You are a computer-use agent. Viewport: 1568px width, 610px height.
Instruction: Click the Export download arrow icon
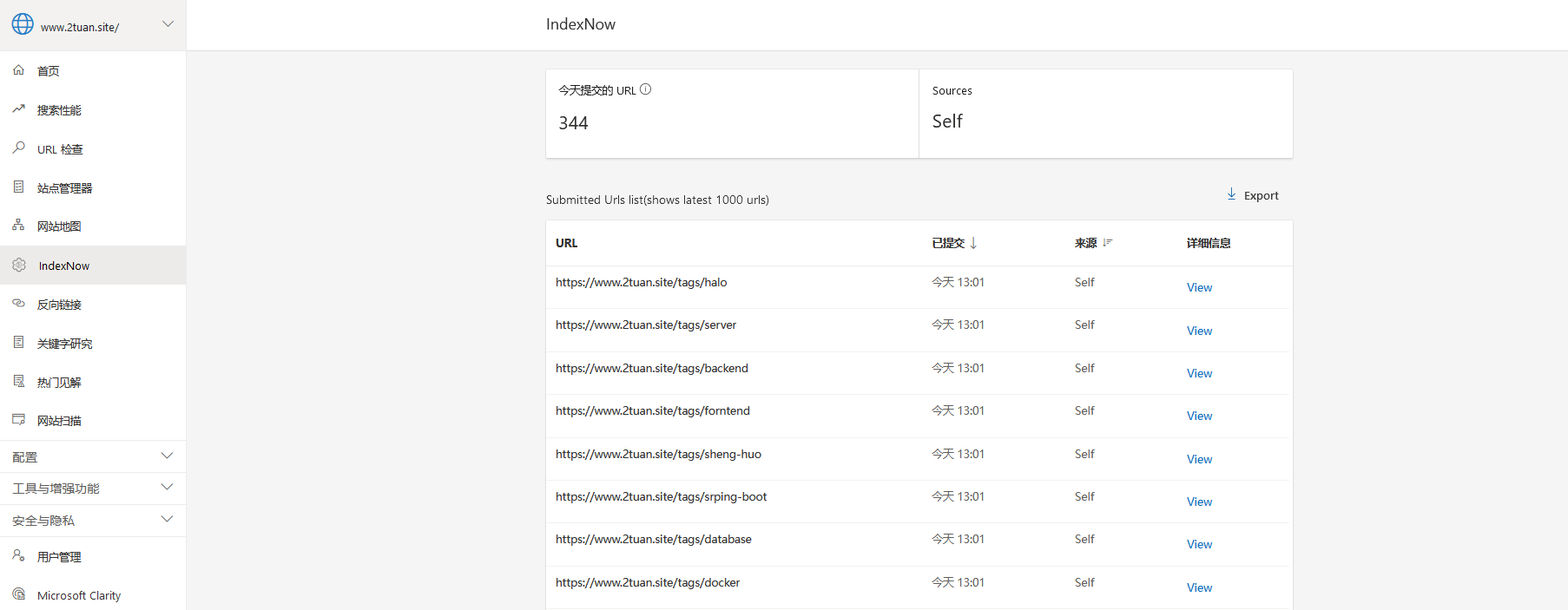(x=1231, y=194)
